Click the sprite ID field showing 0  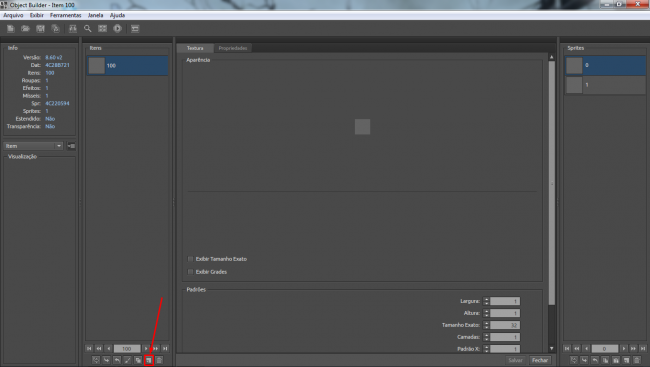[604, 349]
